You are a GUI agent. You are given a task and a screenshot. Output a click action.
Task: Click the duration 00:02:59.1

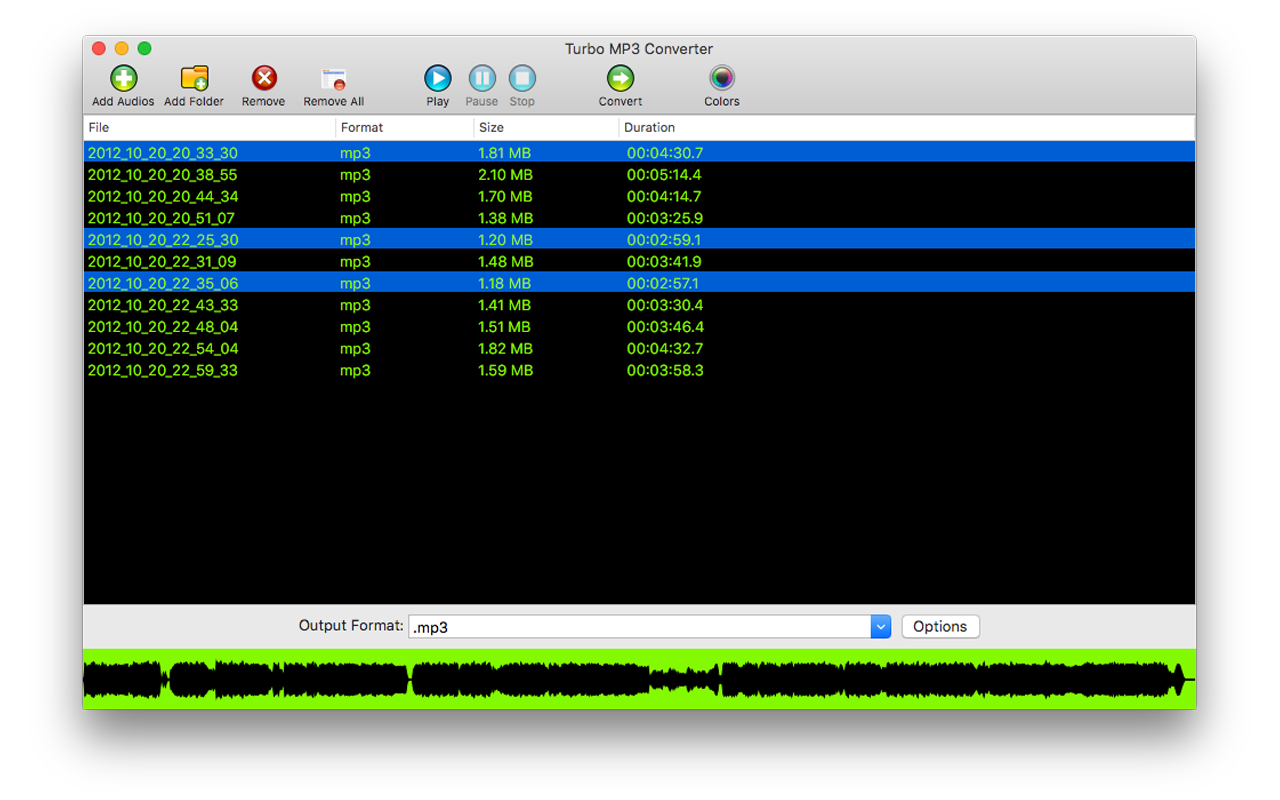coord(665,240)
